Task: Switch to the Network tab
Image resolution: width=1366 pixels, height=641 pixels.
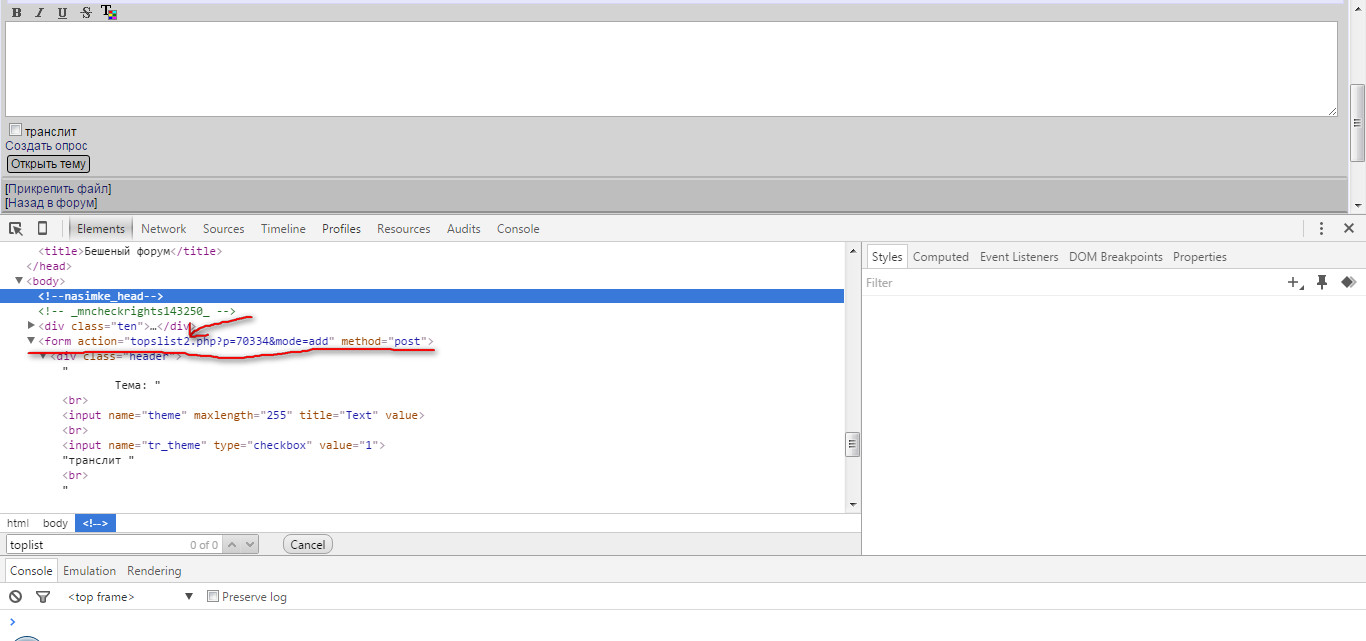Action: coord(163,229)
